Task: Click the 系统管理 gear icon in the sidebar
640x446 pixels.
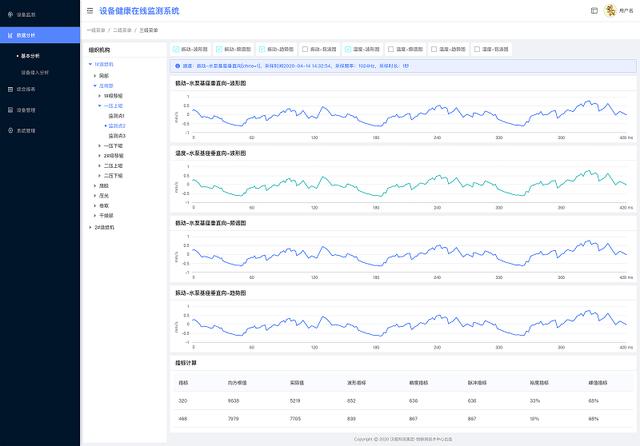Action: click(10, 131)
